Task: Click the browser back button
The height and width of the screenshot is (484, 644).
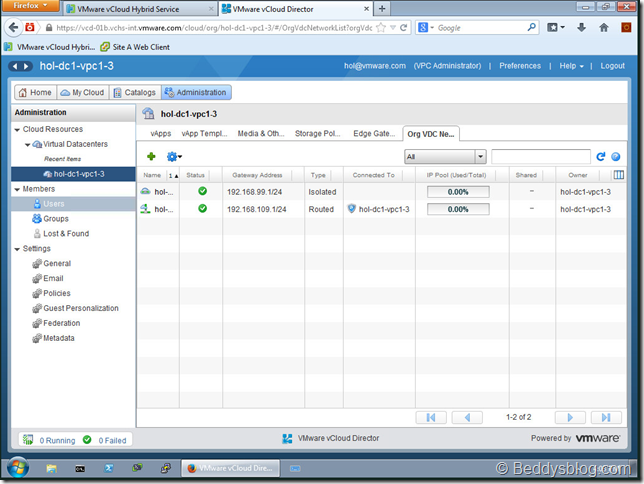Action: click(x=13, y=28)
